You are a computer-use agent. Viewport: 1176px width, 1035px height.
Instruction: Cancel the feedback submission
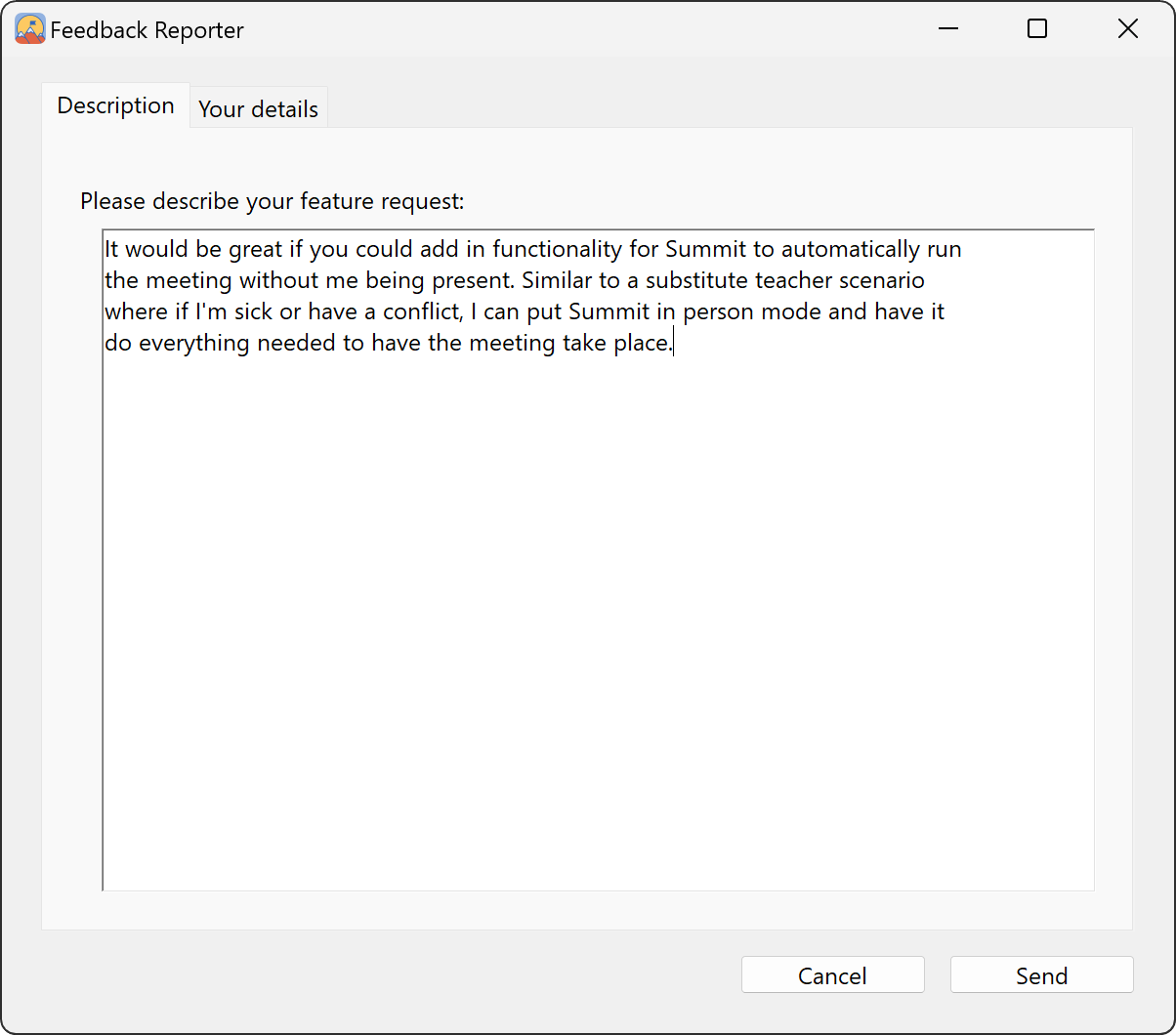click(832, 974)
